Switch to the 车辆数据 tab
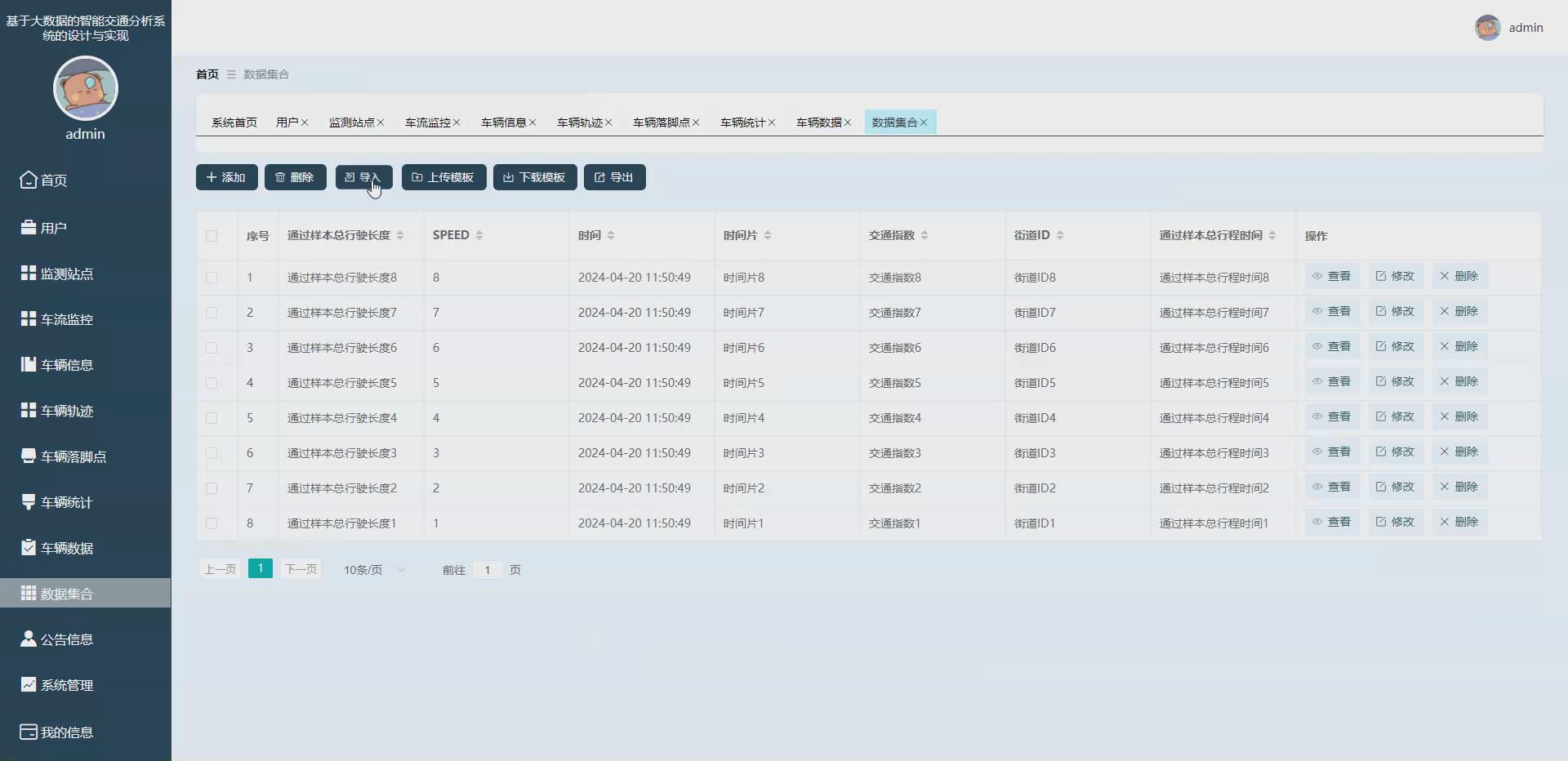 [x=819, y=122]
